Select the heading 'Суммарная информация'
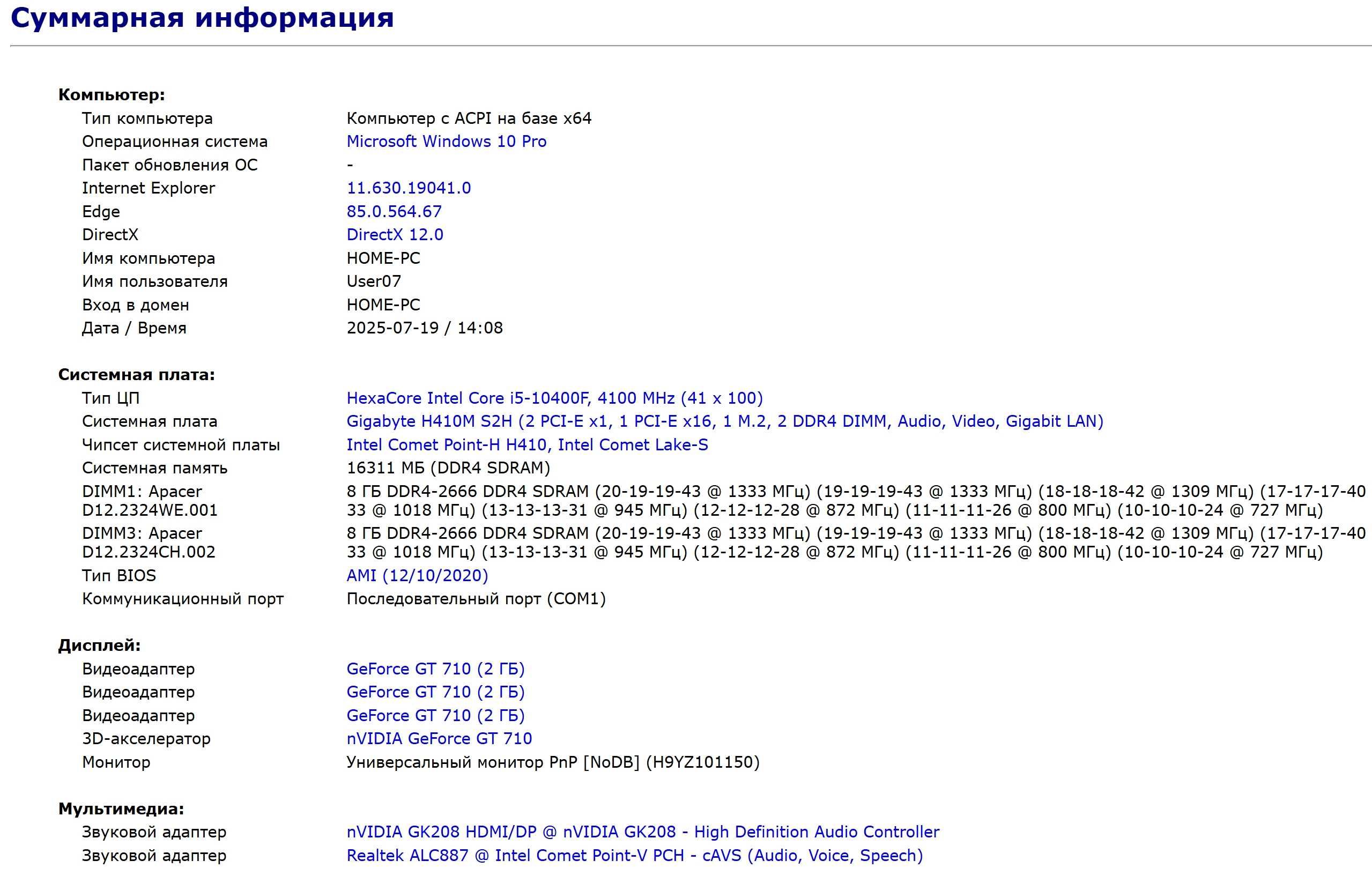1372x883 pixels. (202, 18)
